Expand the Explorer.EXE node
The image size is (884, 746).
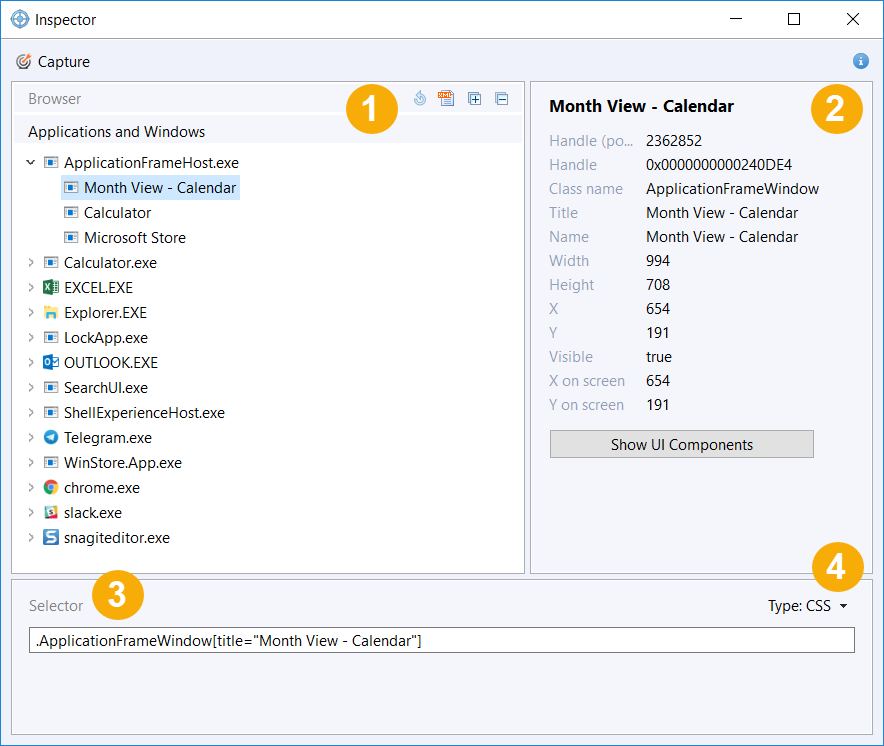tap(31, 312)
